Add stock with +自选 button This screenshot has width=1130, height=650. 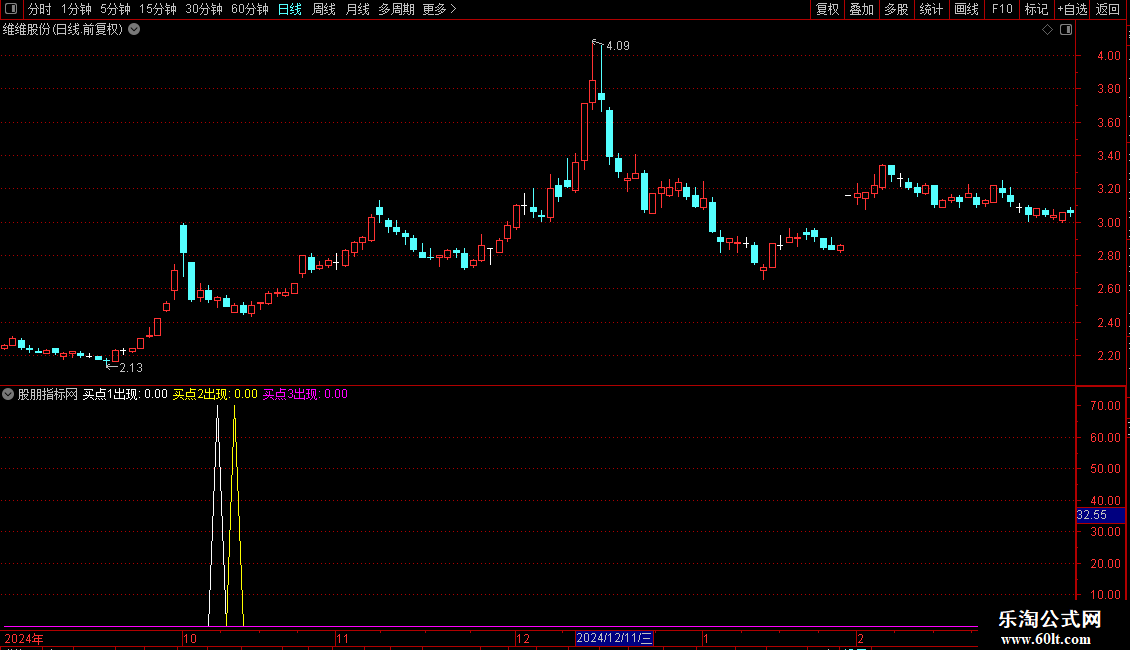click(x=1072, y=9)
